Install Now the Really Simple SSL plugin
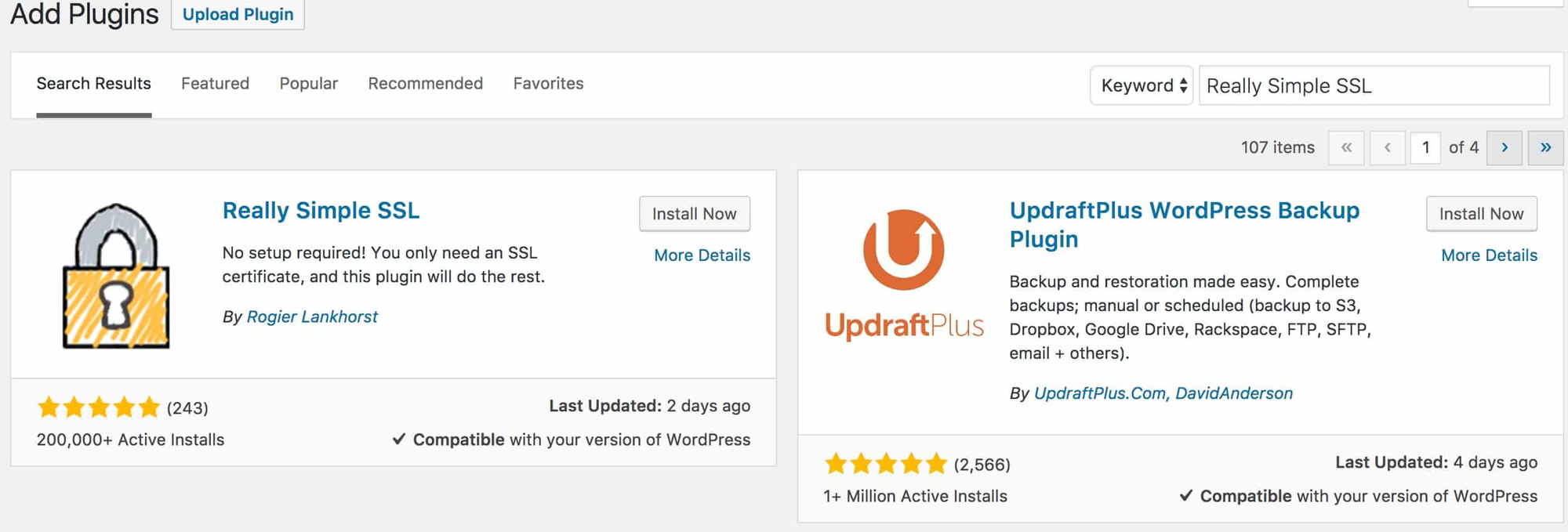This screenshot has width=1568, height=532. 695,213
